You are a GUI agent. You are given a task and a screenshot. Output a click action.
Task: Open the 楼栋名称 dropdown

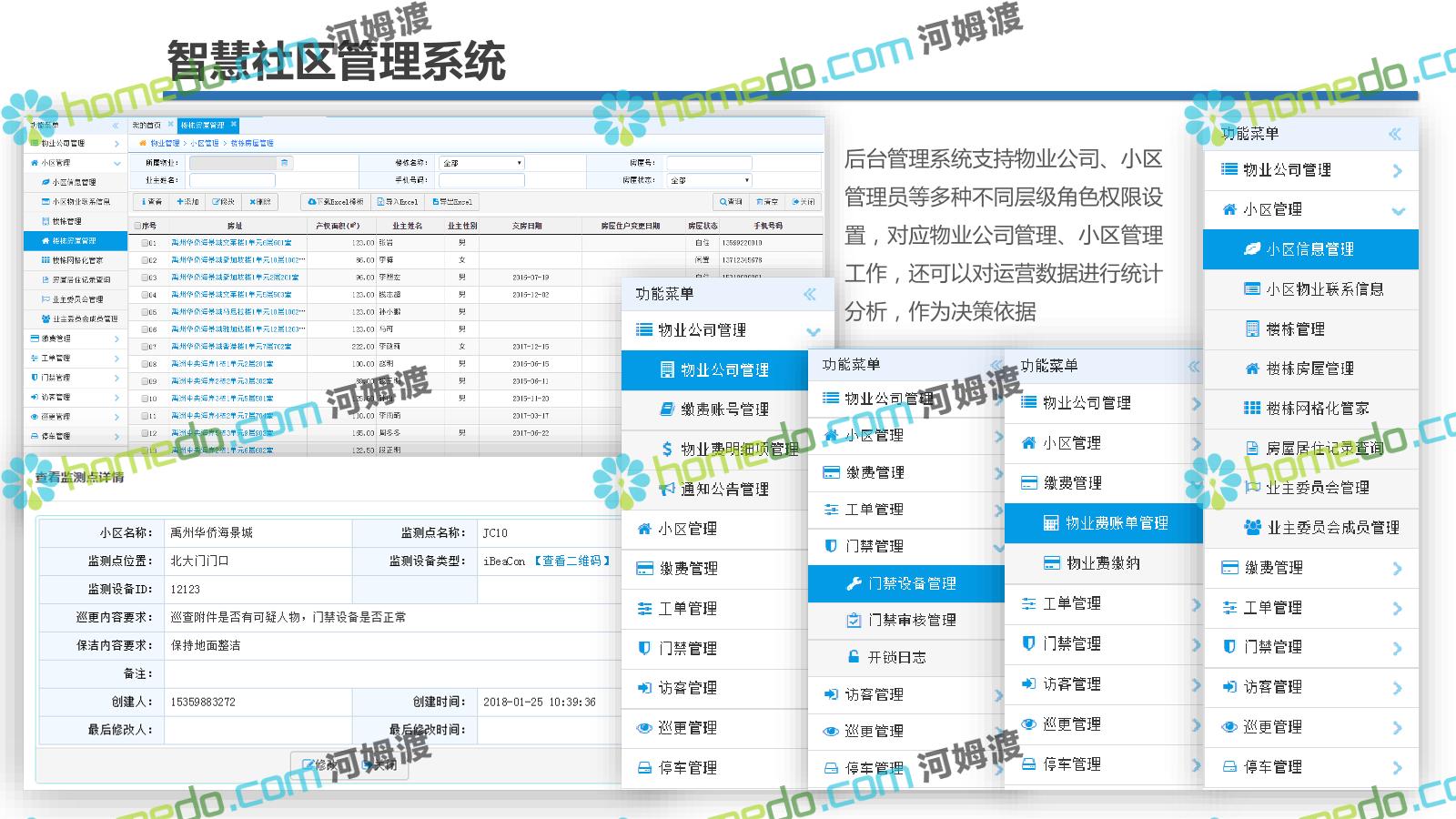tap(481, 163)
